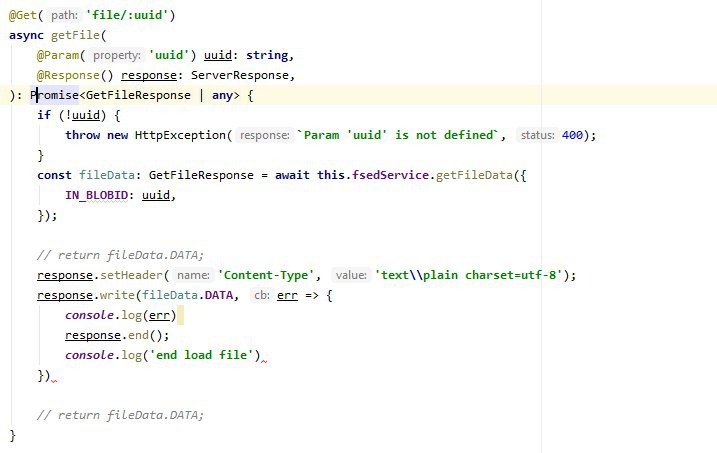Click the fsedService property

[390, 176]
